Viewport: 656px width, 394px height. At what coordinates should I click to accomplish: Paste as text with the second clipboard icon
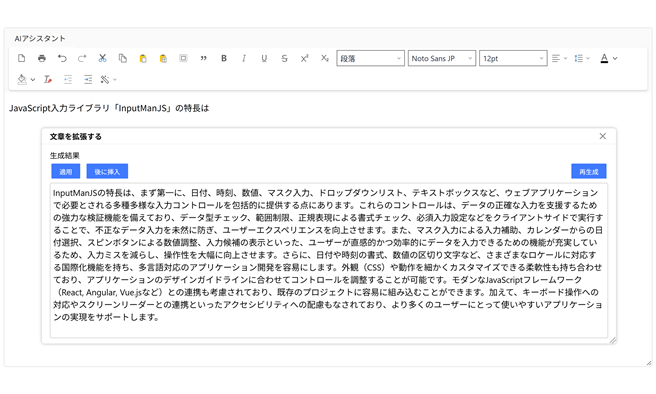pos(163,59)
